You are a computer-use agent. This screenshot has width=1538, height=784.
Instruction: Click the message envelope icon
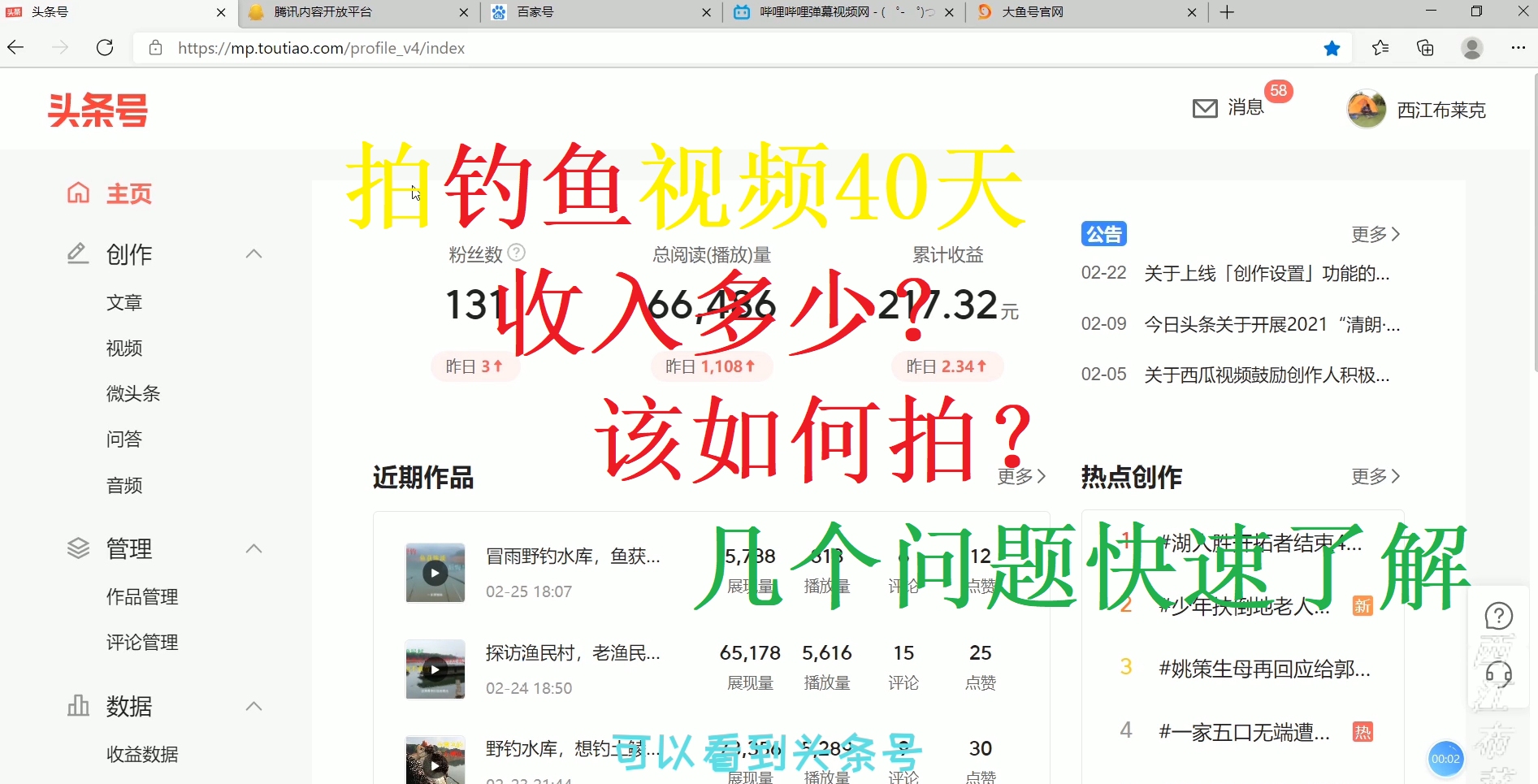[1205, 108]
